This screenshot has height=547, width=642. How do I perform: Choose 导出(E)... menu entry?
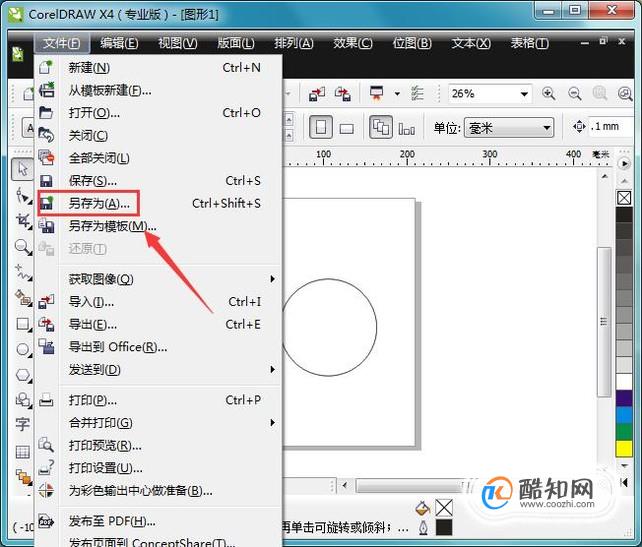[x=159, y=325]
